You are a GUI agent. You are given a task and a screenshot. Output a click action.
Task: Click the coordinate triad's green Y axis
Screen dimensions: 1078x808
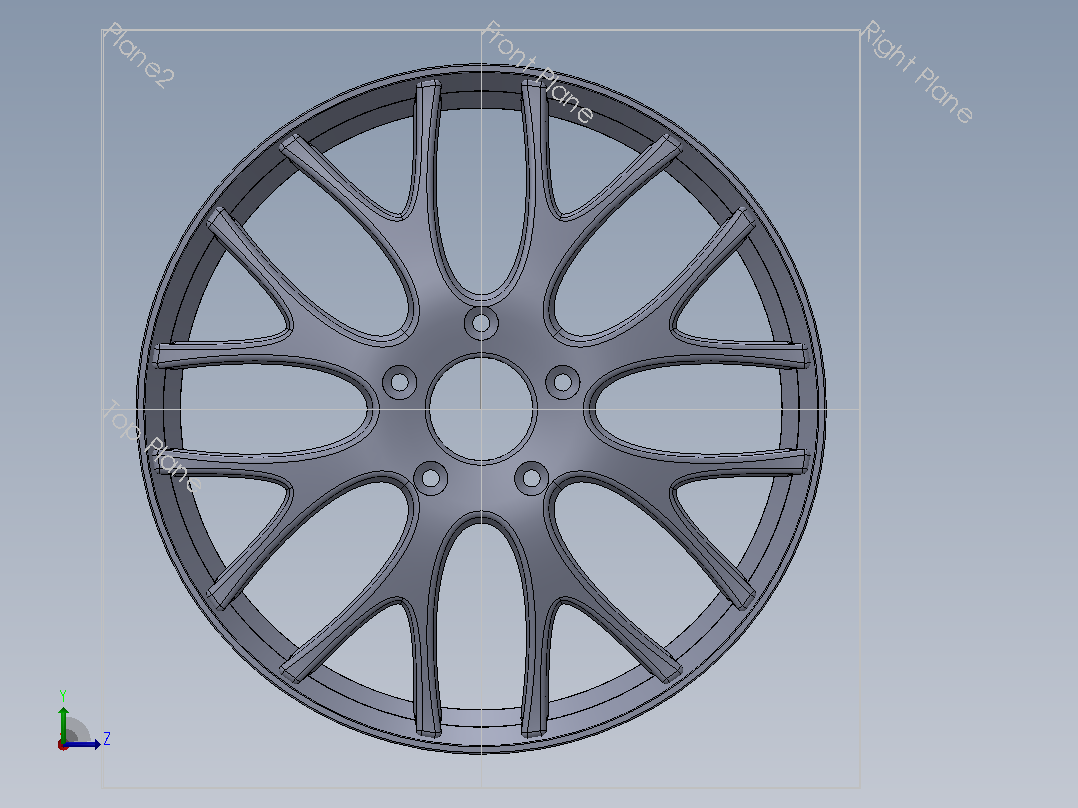[63, 725]
